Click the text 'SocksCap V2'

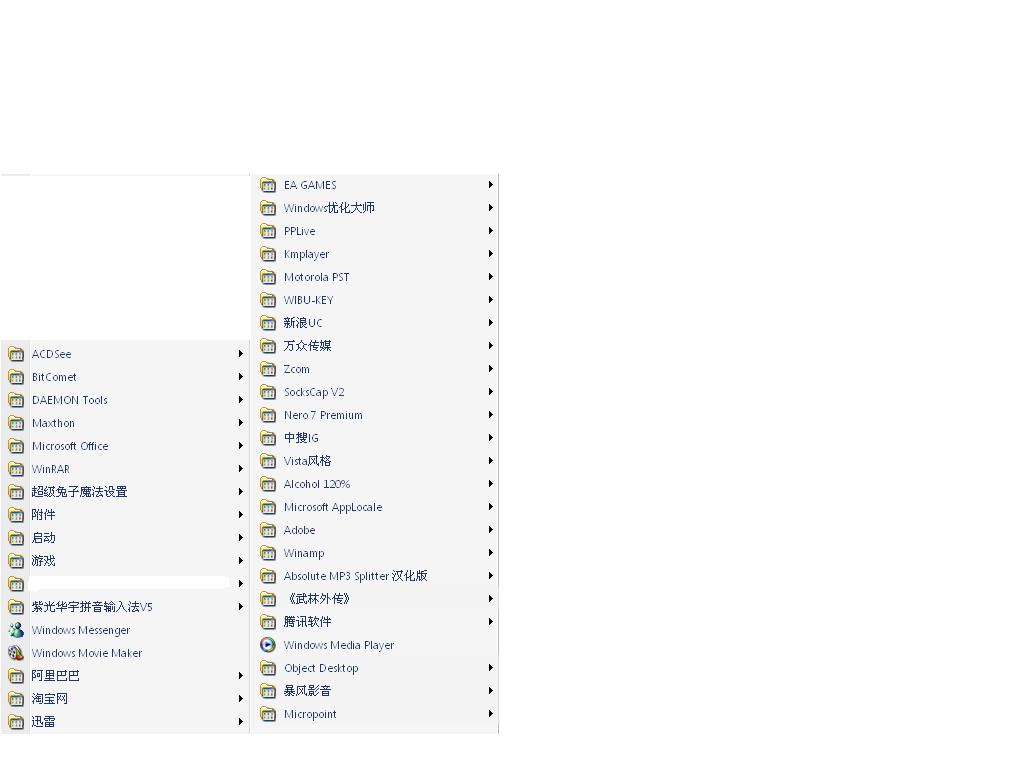point(314,392)
